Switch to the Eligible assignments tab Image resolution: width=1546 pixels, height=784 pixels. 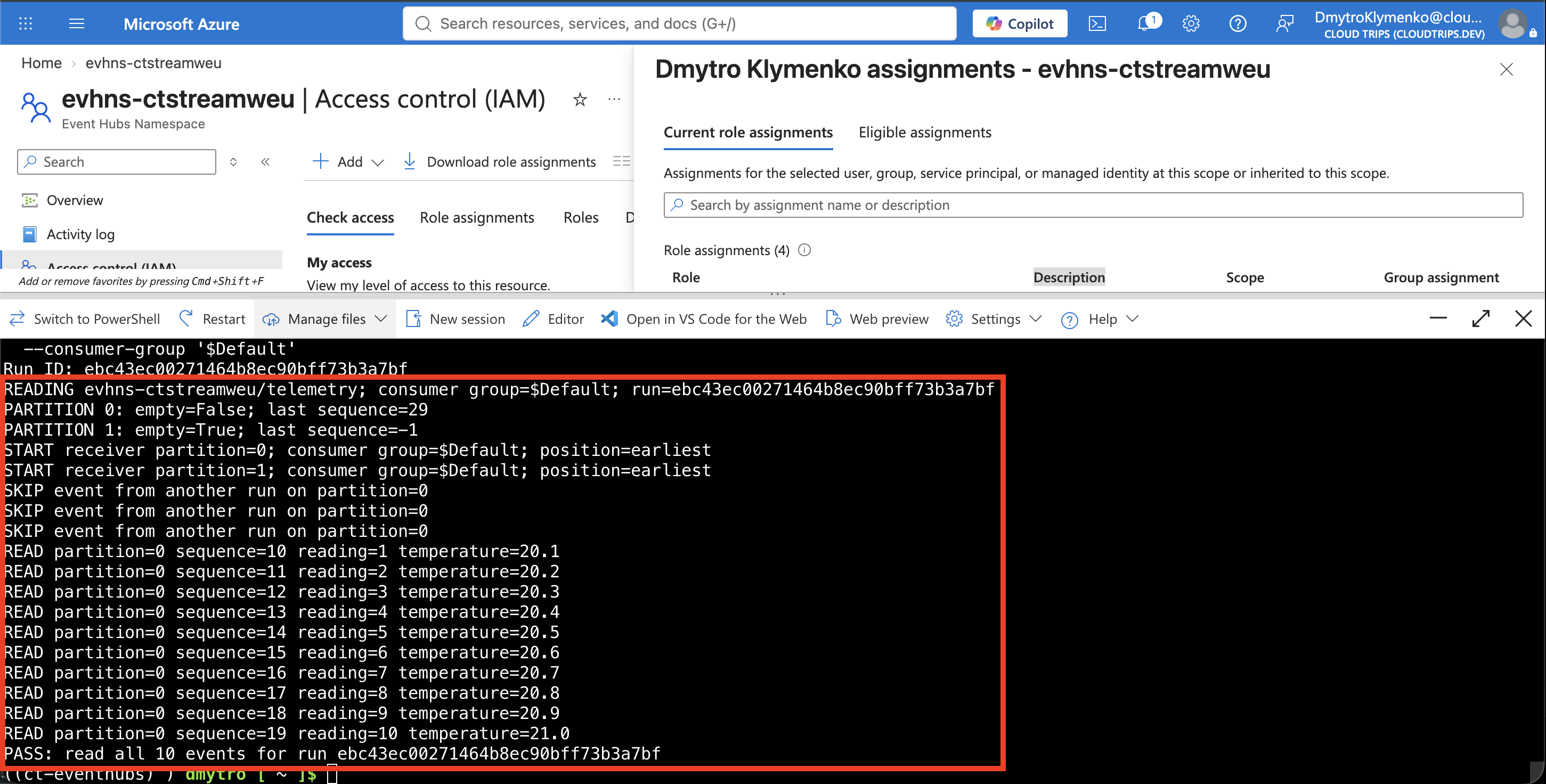925,133
